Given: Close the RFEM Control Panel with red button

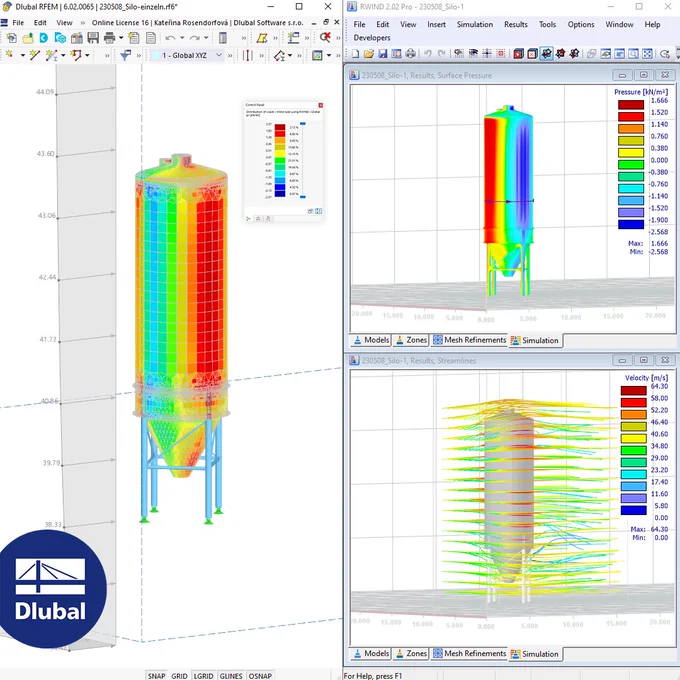Looking at the screenshot, I should coord(320,105).
